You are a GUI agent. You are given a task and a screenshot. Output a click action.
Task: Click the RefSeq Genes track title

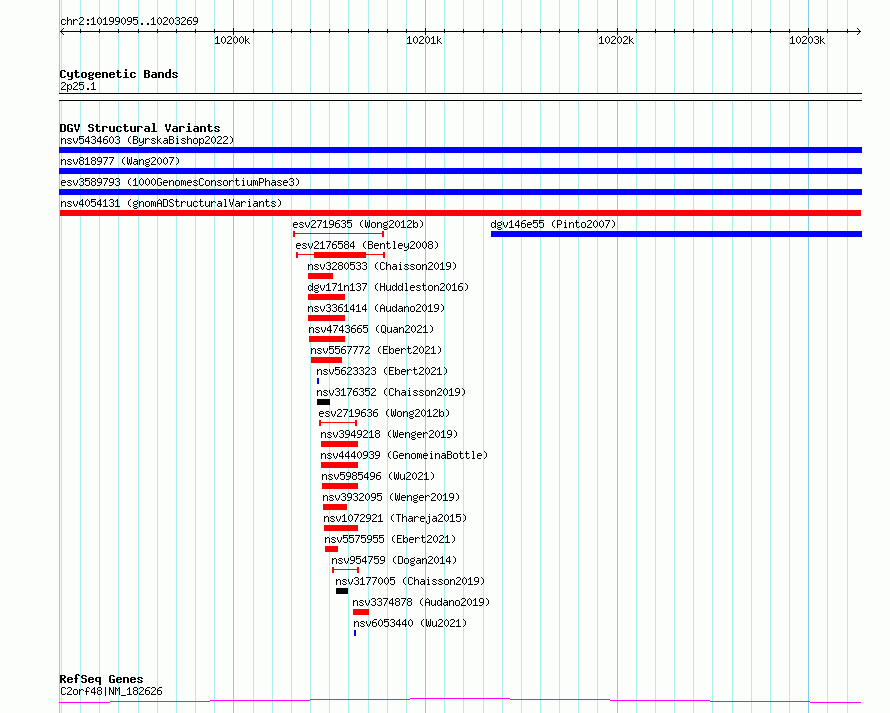(x=102, y=680)
